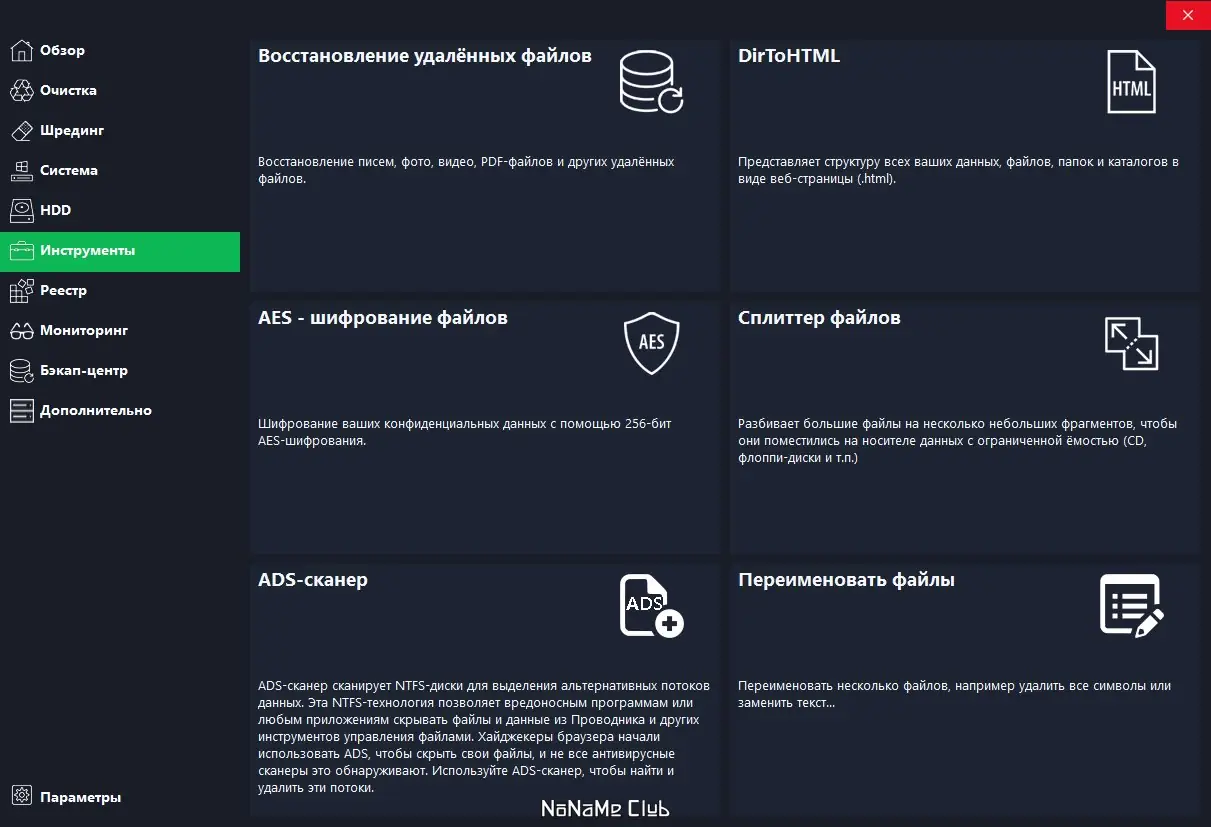The image size is (1211, 827).
Task: Click the eraser icon next to Шрединг
Action: tap(21, 130)
